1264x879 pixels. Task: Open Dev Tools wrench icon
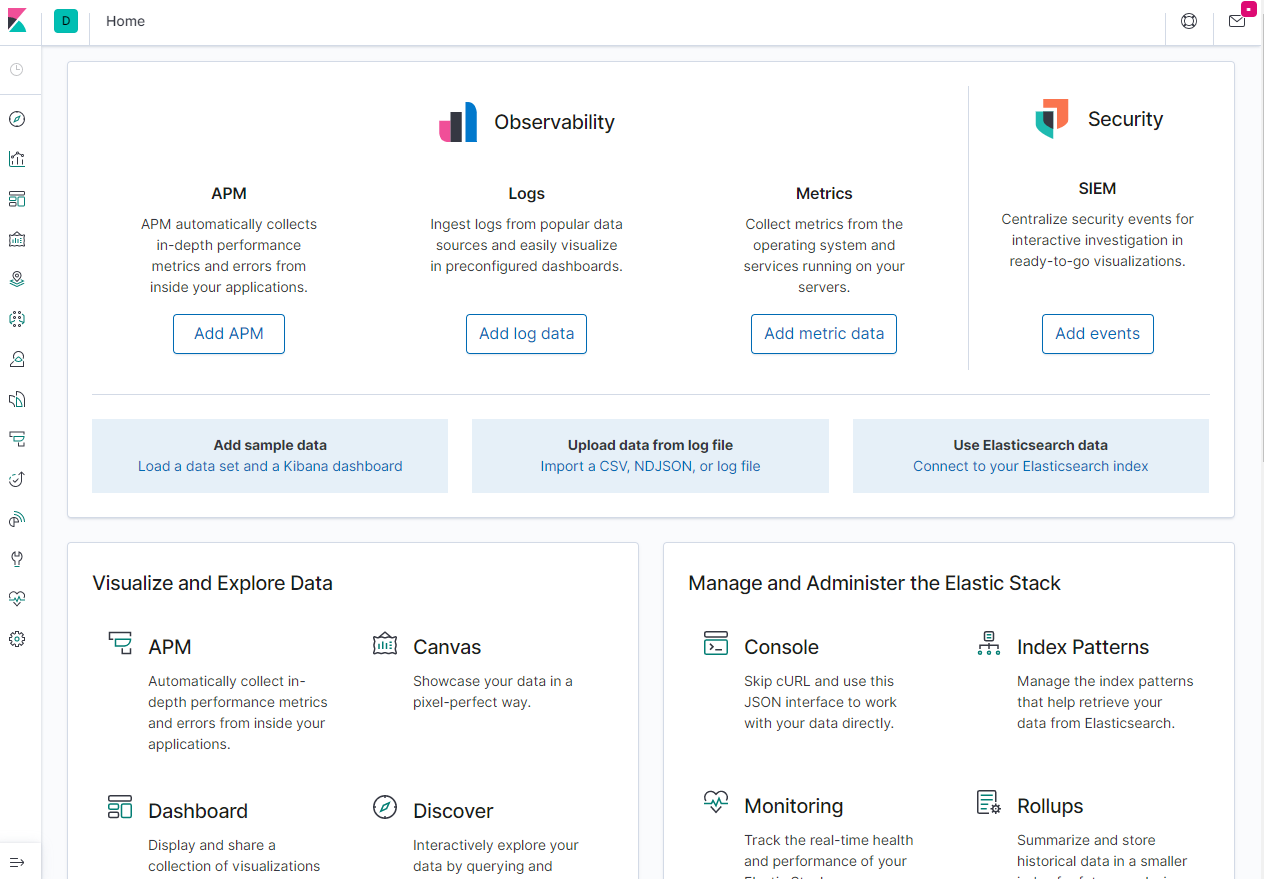tap(17, 559)
